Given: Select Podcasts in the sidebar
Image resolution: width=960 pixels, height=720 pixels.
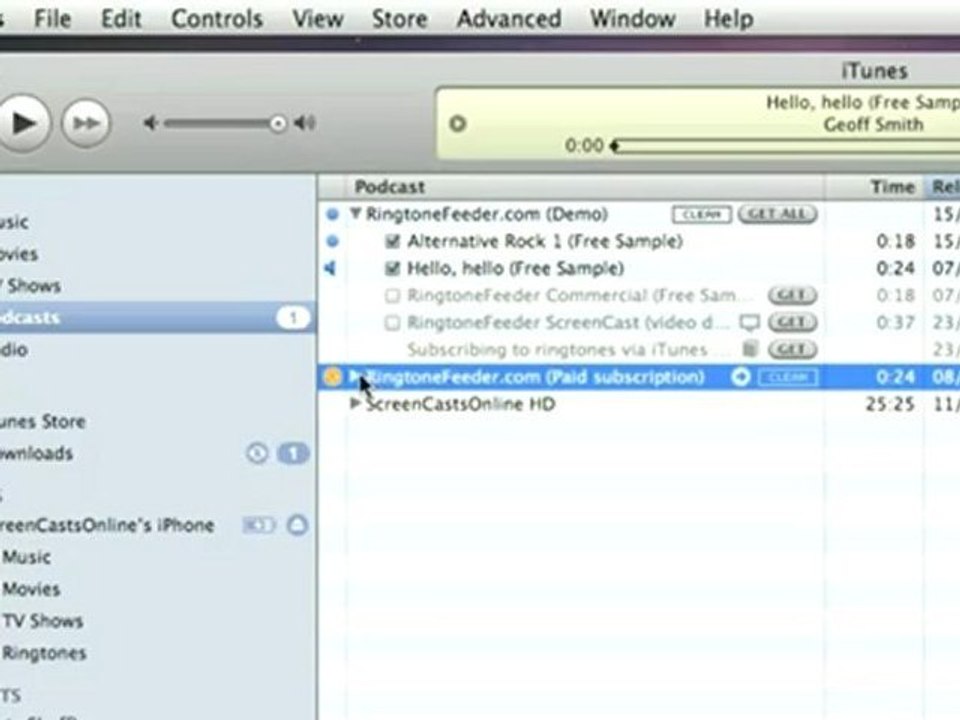Looking at the screenshot, I should pyautogui.click(x=158, y=317).
